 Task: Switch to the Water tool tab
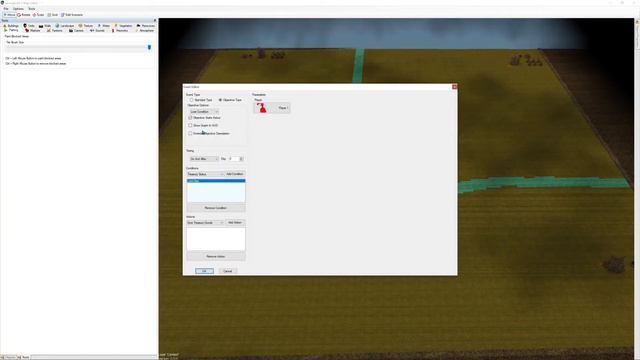tap(104, 26)
